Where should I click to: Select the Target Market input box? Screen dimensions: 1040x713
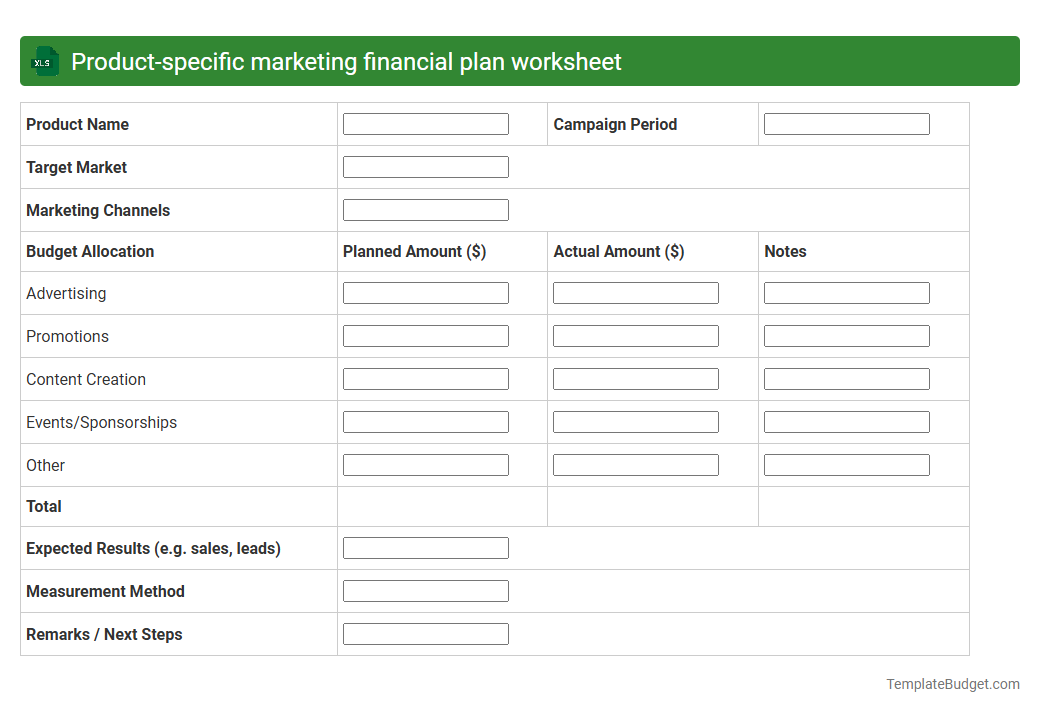[425, 166]
